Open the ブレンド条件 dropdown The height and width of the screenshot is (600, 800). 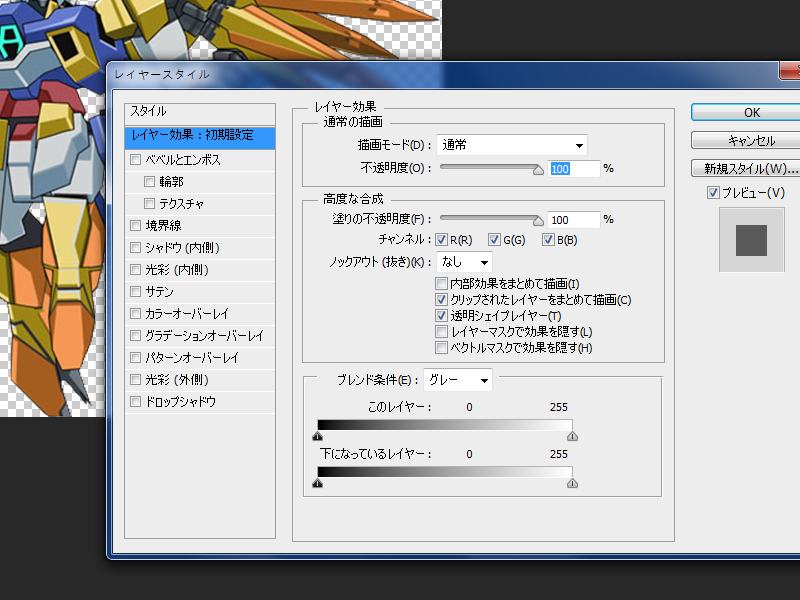[457, 380]
